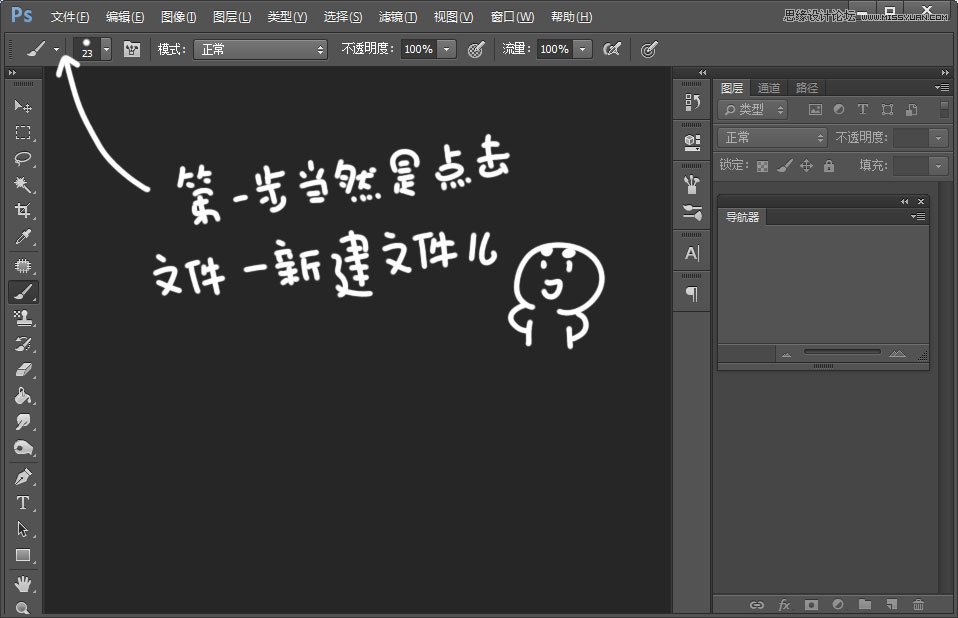Open the Image menu
Viewport: 958px width, 618px height.
[x=178, y=17]
